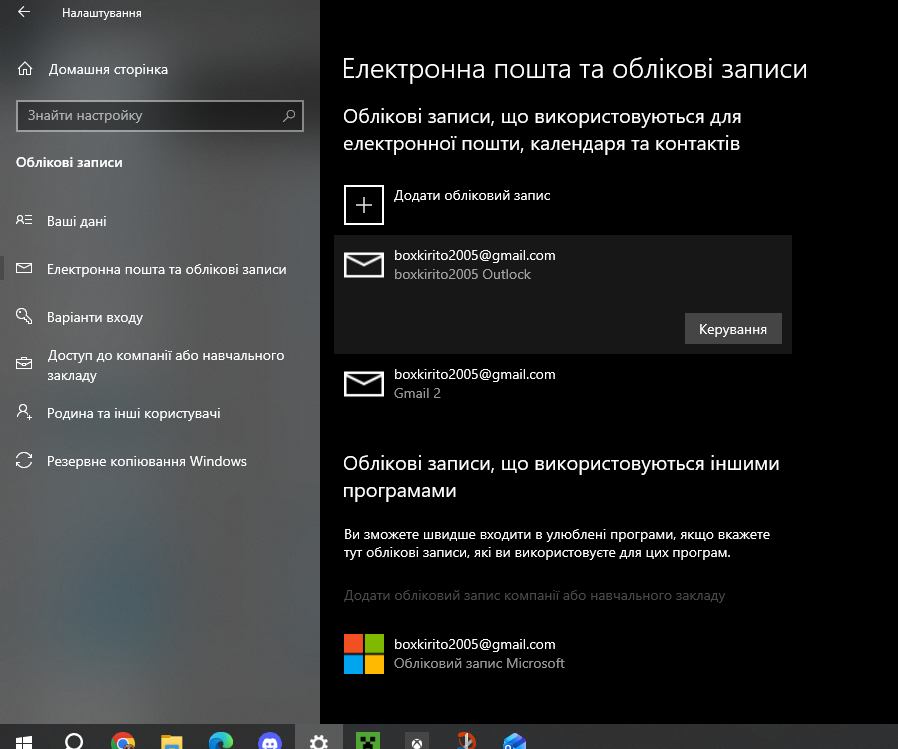Open Discord from taskbar

click(x=270, y=741)
